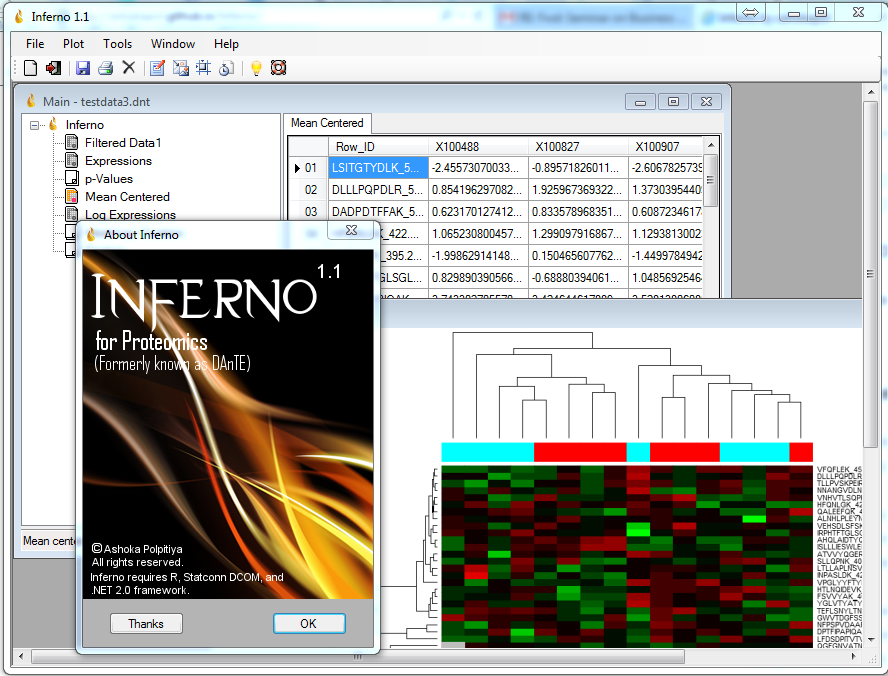The height and width of the screenshot is (676, 888).
Task: Click the narrow cyan block between red blocks
Action: click(x=638, y=452)
